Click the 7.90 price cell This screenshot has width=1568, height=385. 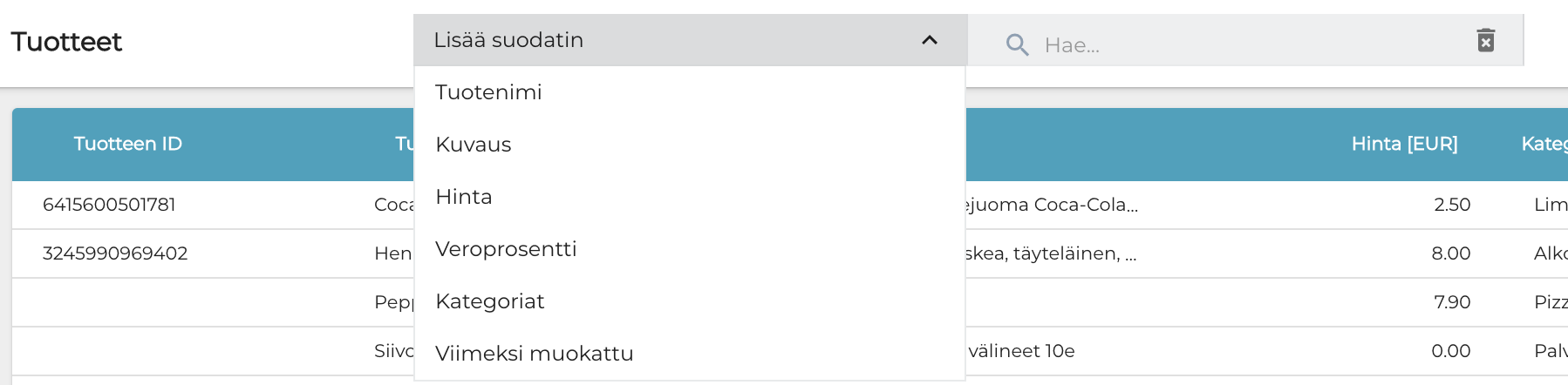(x=1452, y=302)
